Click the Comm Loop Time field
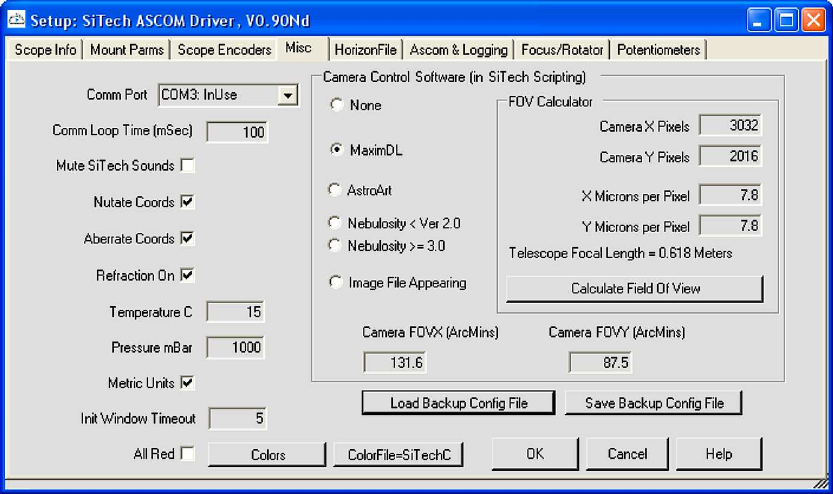 tap(237, 132)
